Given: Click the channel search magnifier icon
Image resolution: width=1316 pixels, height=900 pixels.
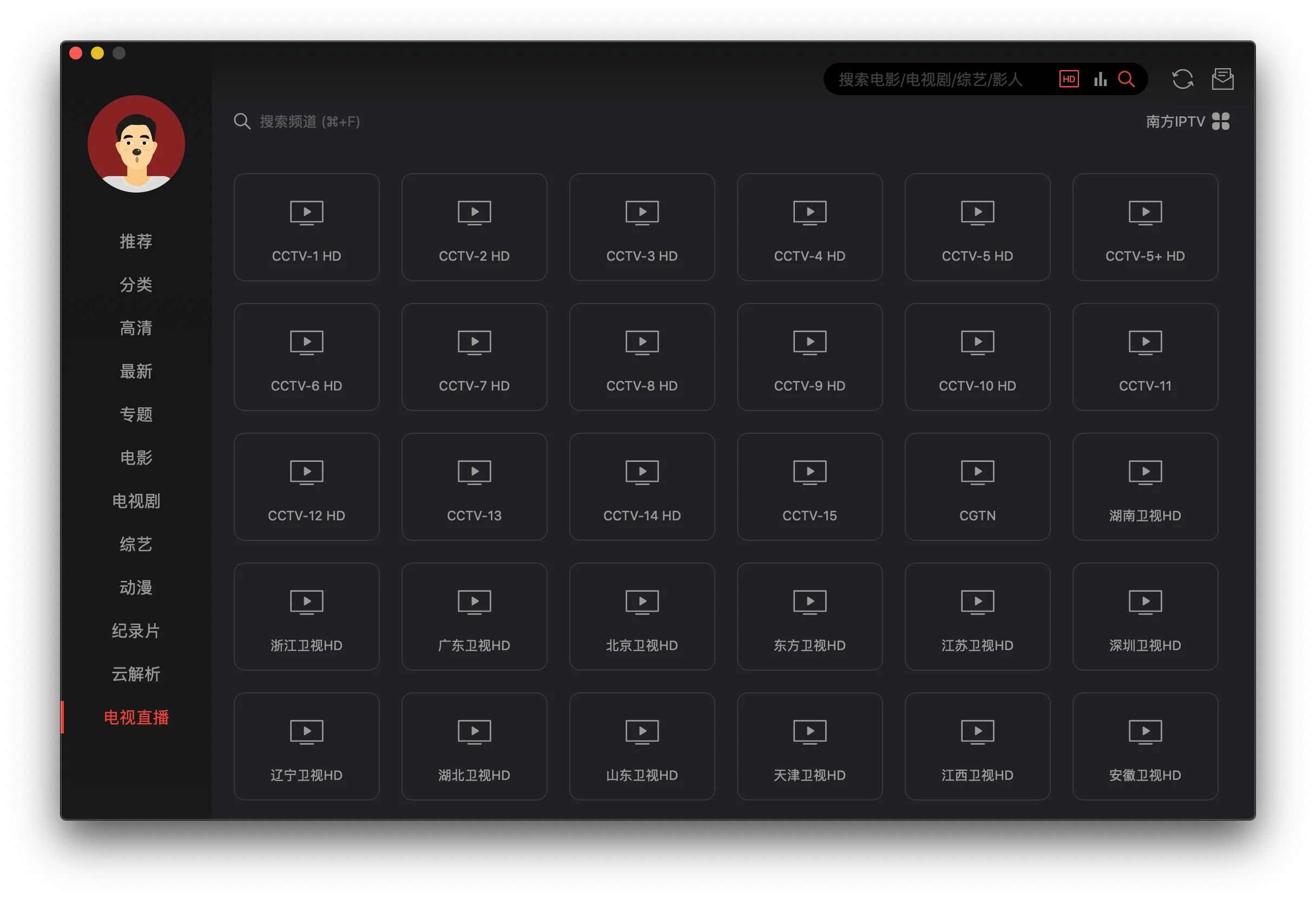Looking at the screenshot, I should pyautogui.click(x=242, y=122).
